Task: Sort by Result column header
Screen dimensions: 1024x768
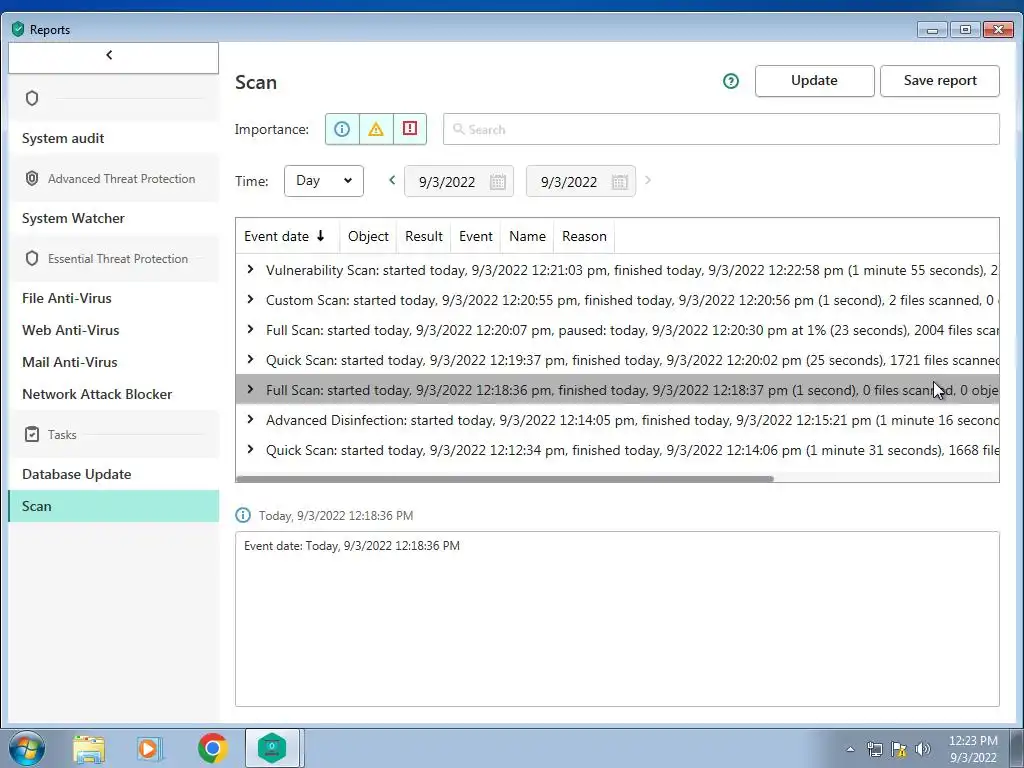Action: 424,236
